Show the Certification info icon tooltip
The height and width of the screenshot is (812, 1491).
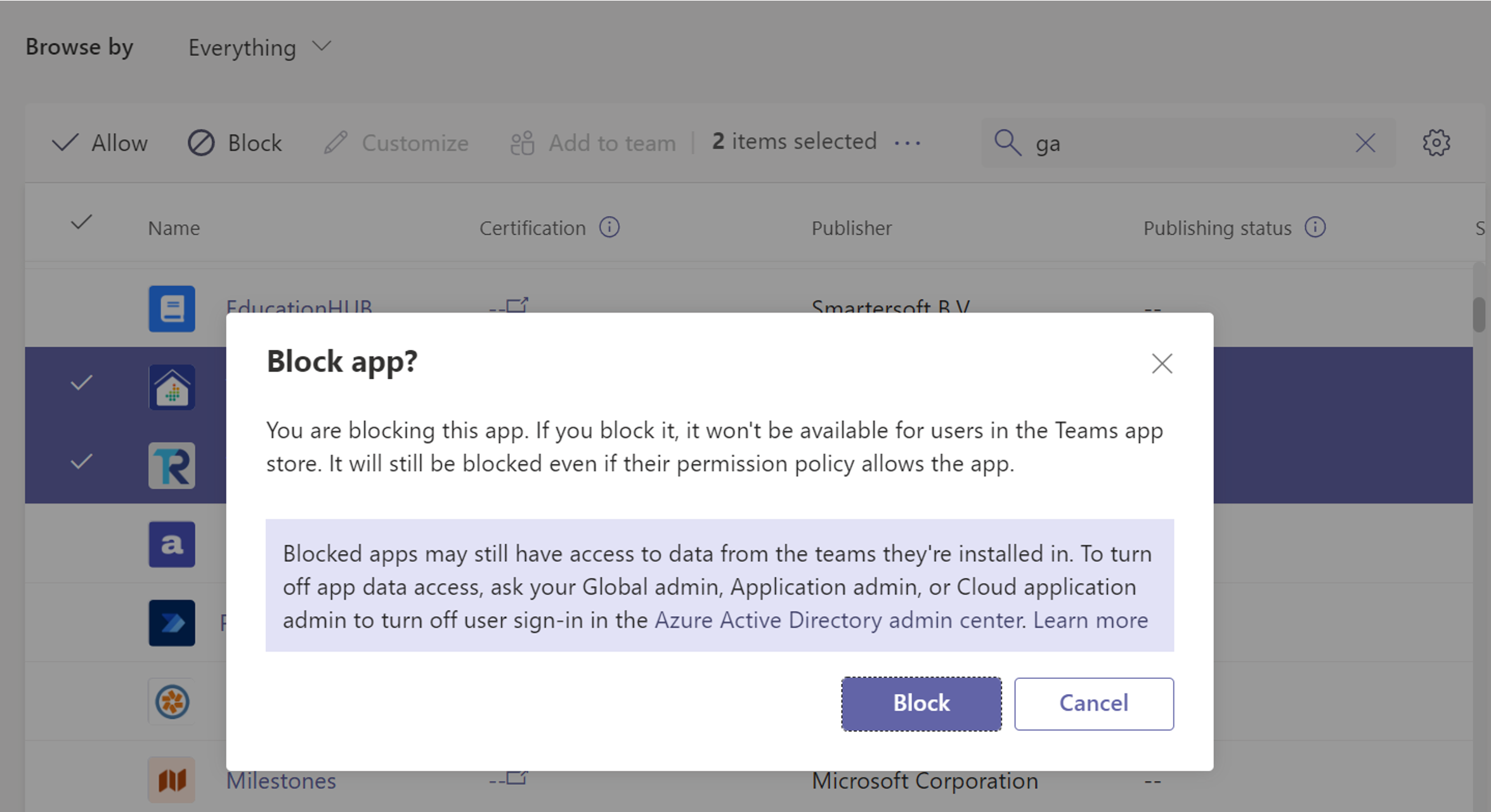coord(609,227)
